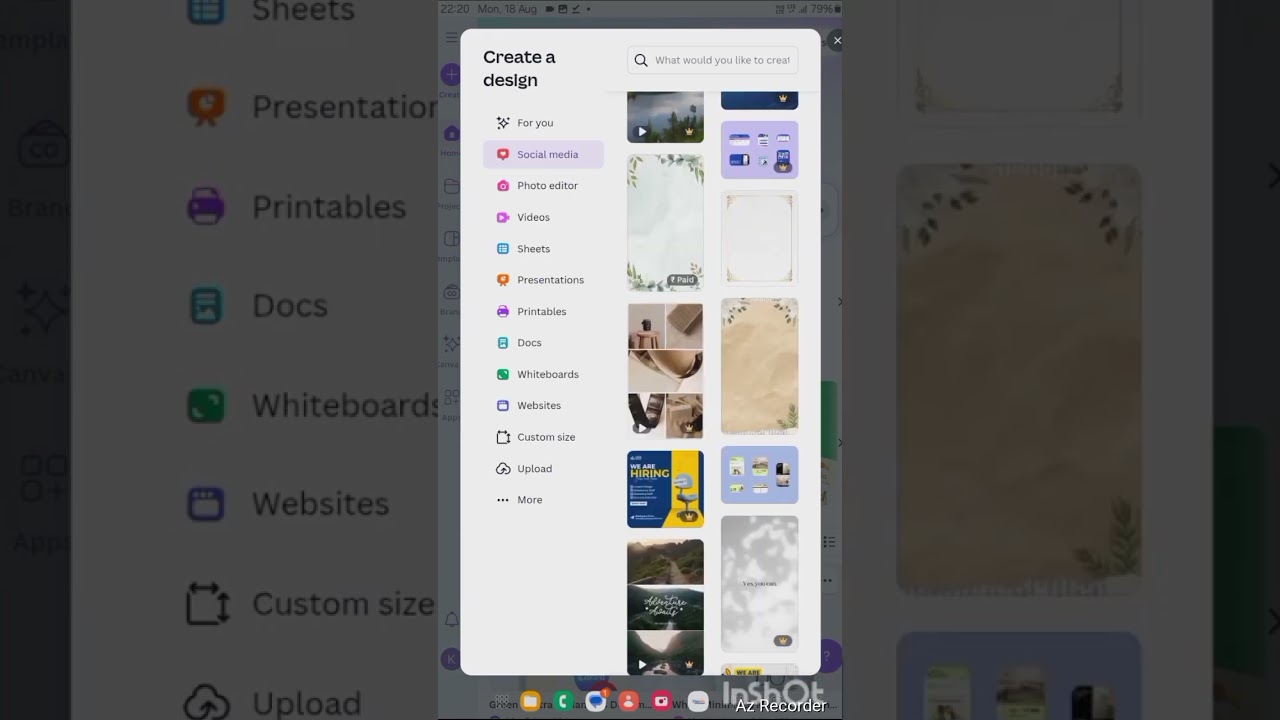
Task: Click the Presentations icon in sidebar
Action: (x=503, y=280)
